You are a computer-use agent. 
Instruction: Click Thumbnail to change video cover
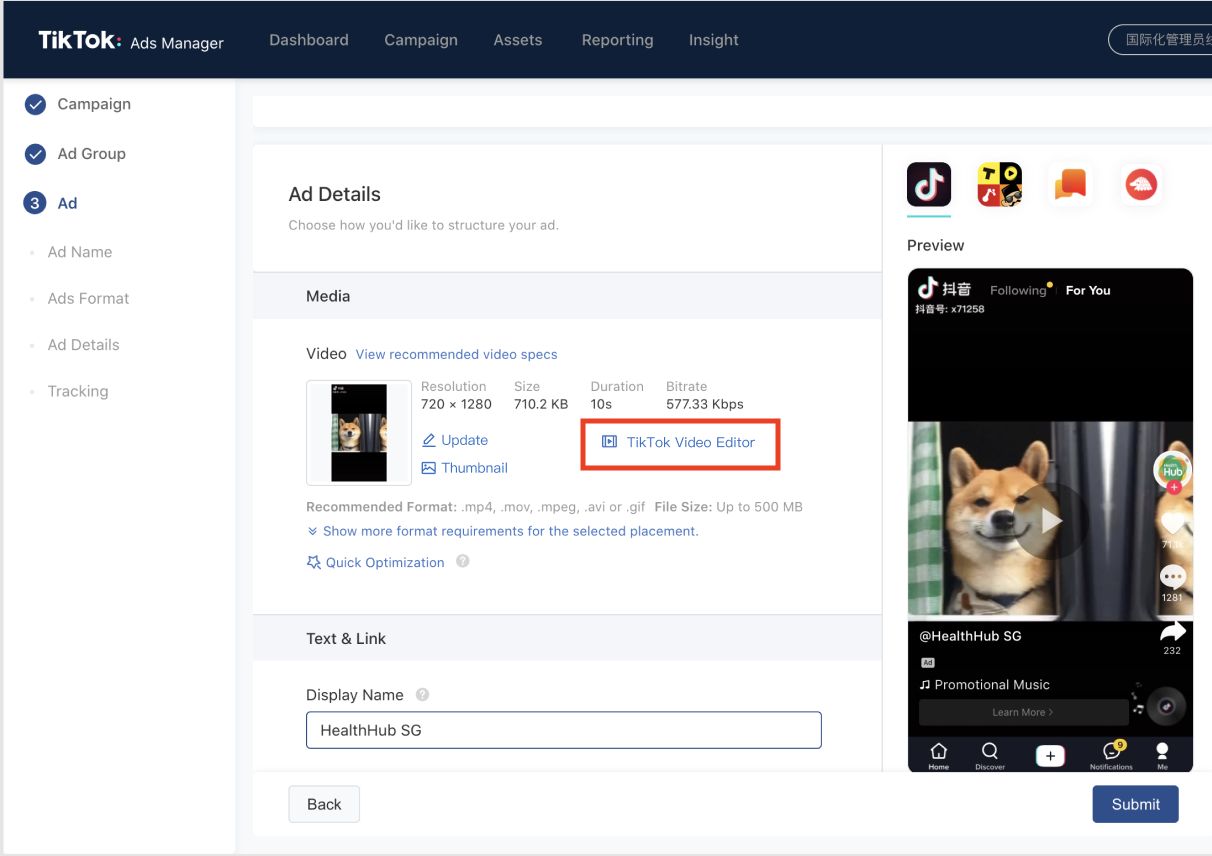tap(465, 468)
